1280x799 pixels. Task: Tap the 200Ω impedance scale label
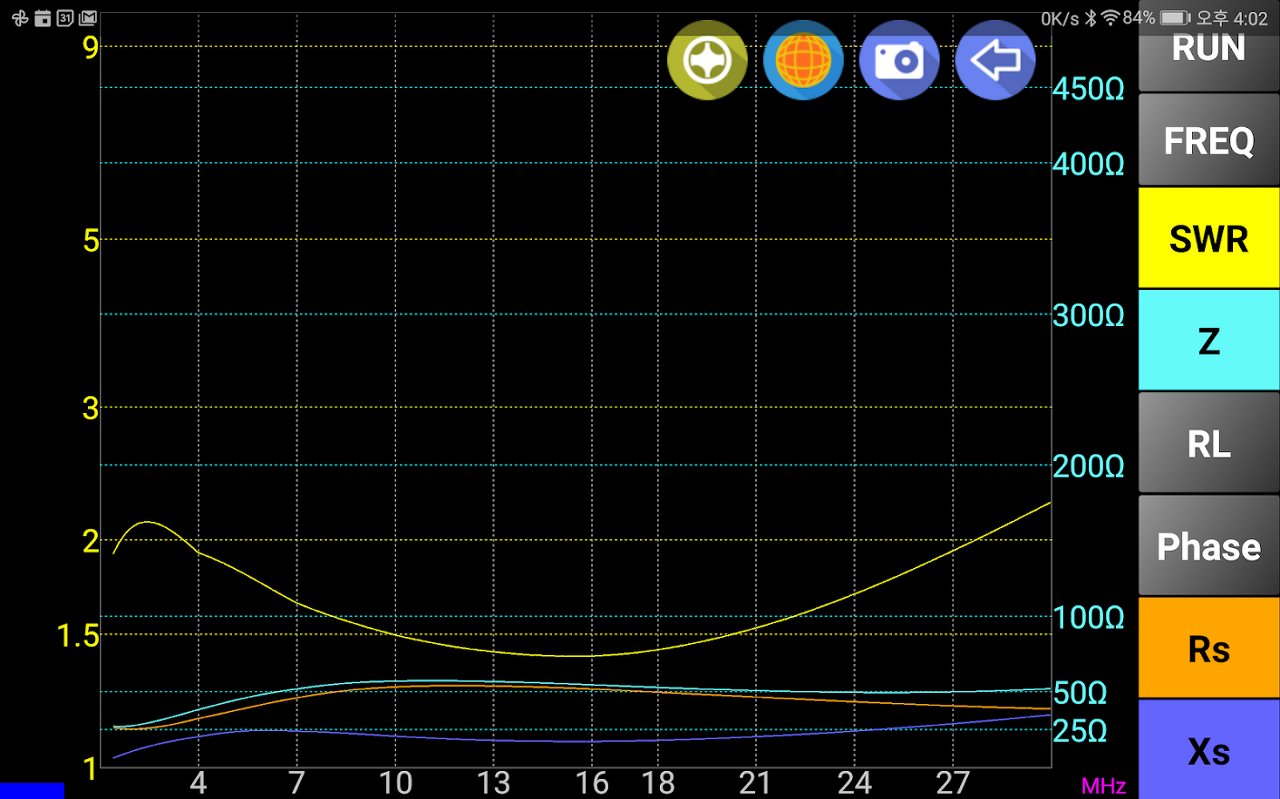tap(1088, 467)
